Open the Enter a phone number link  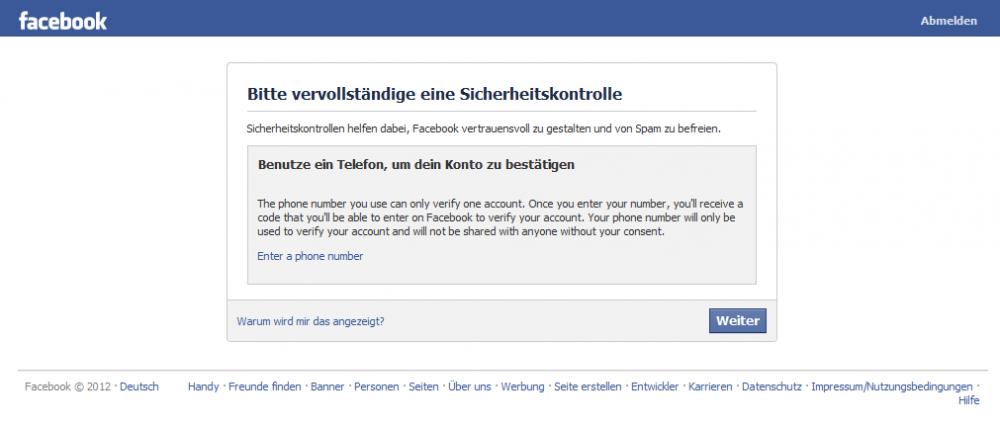point(310,256)
